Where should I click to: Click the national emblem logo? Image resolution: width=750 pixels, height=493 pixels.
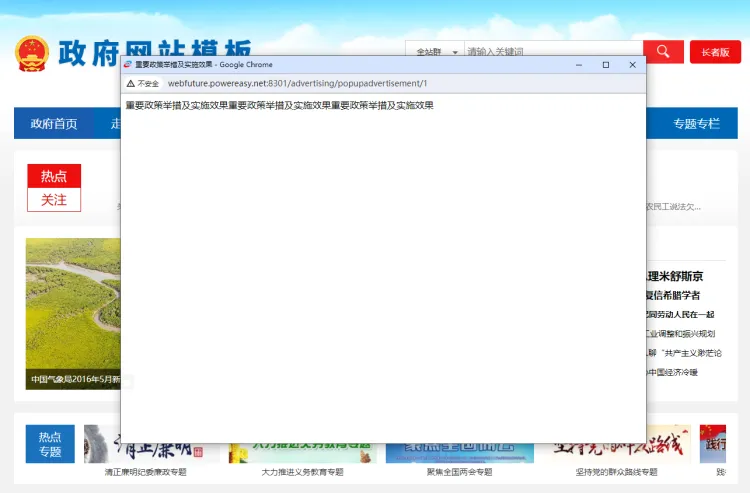click(31, 54)
